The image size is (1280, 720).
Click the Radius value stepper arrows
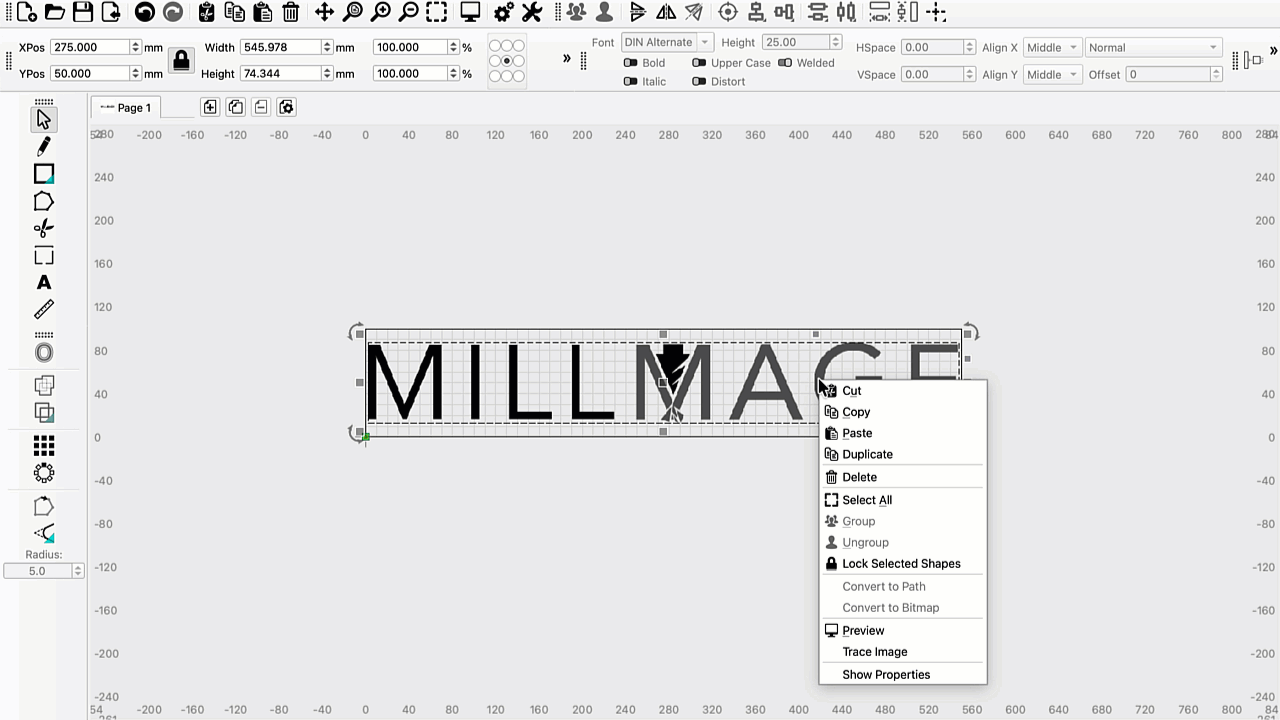click(x=77, y=571)
